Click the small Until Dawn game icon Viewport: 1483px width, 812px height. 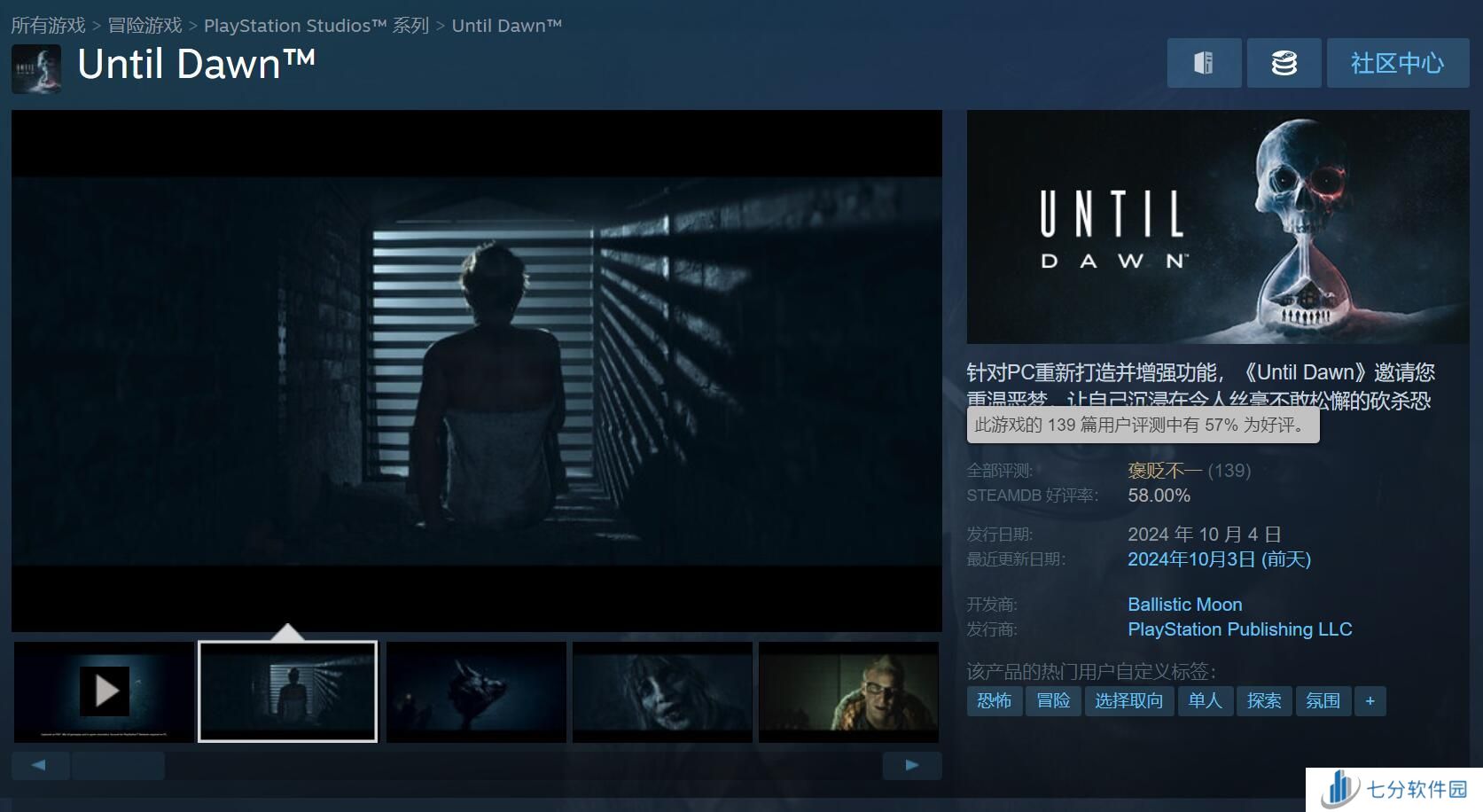[x=36, y=68]
